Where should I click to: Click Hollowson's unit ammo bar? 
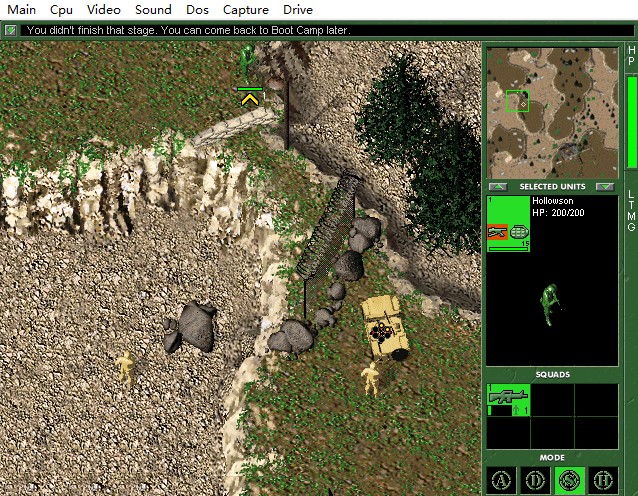(508, 249)
